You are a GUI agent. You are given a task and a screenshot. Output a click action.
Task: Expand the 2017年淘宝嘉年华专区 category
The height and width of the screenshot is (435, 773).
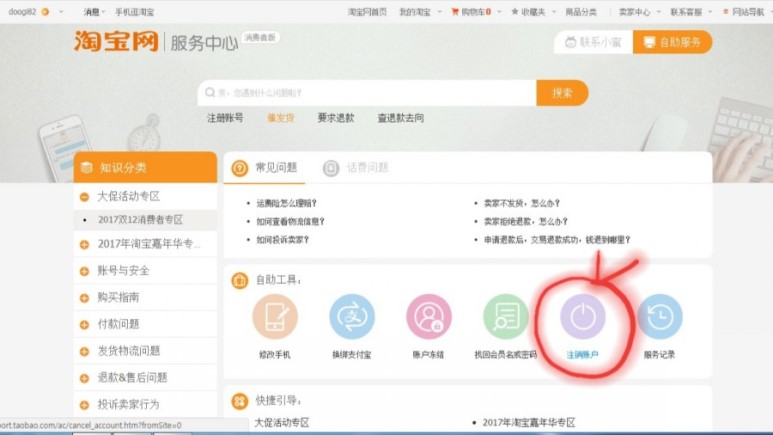pyautogui.click(x=84, y=244)
